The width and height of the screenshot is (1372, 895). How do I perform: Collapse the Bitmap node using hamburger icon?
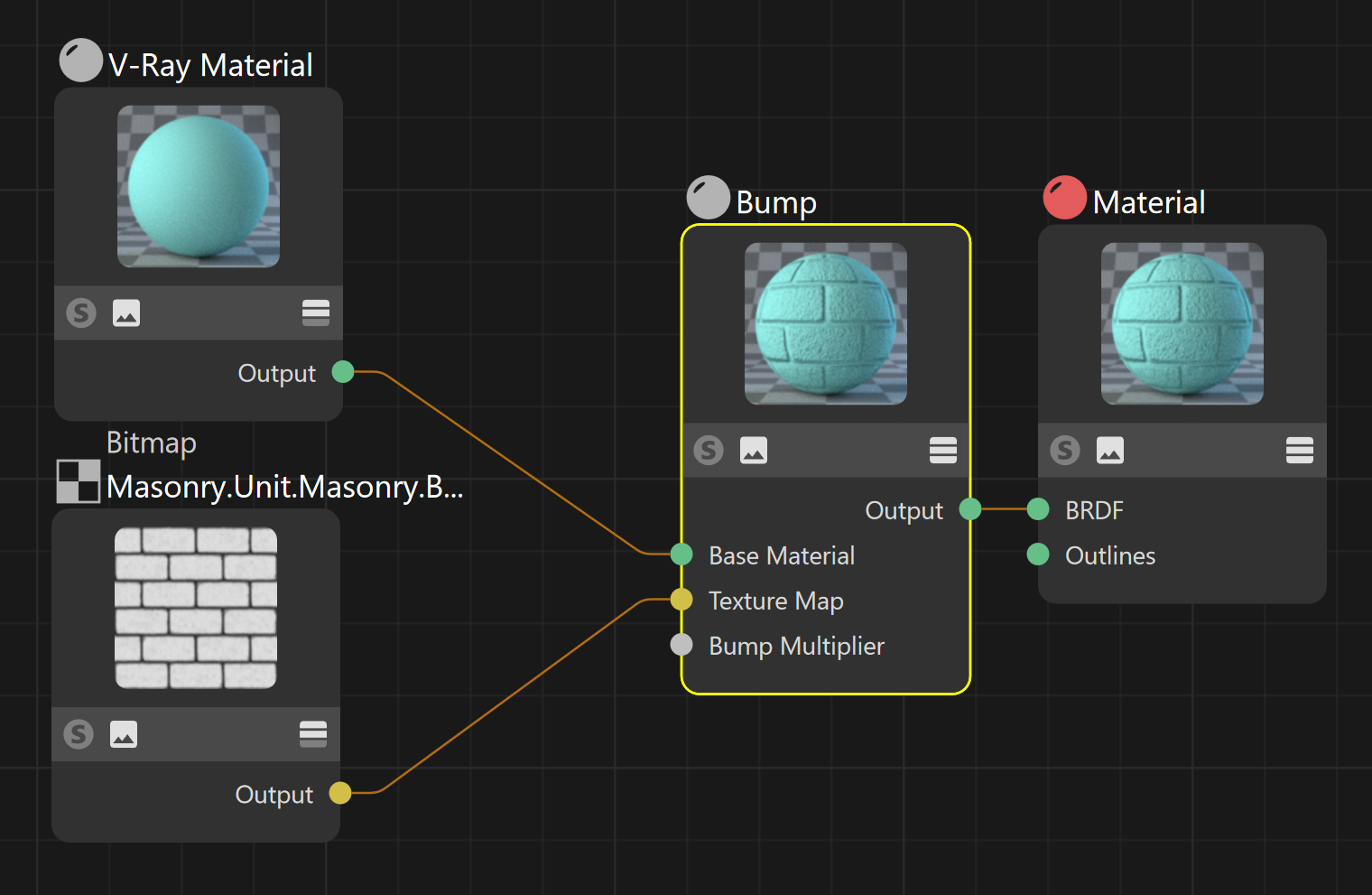pyautogui.click(x=313, y=734)
